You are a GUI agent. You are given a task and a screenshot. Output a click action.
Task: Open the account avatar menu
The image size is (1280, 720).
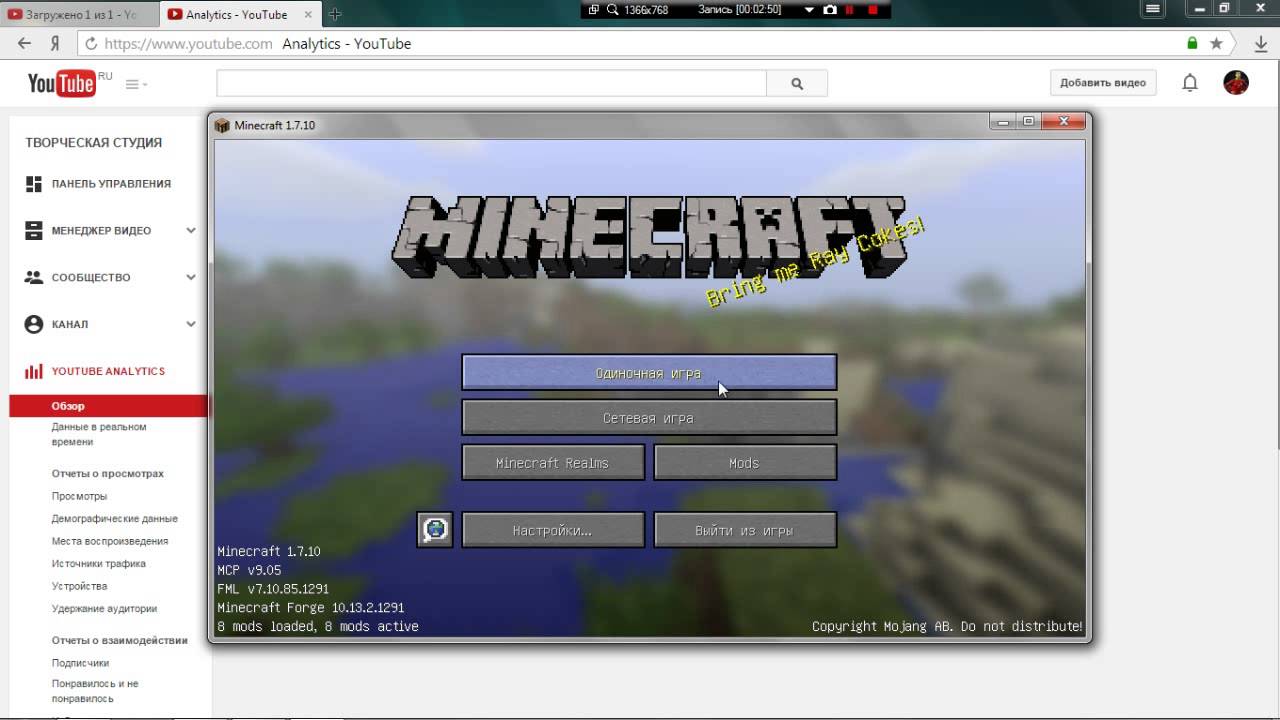pos(1236,83)
